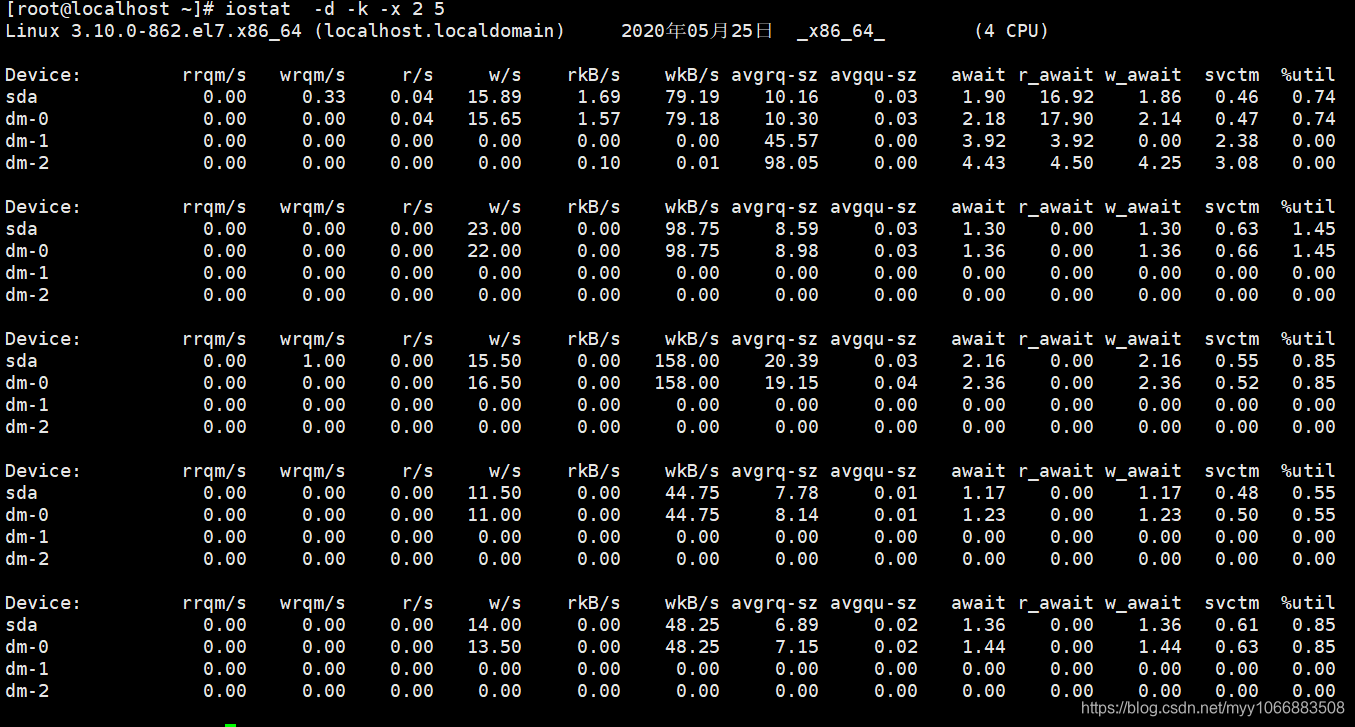
Task: Click the svctm value 0.66
Action: [x=1237, y=251]
